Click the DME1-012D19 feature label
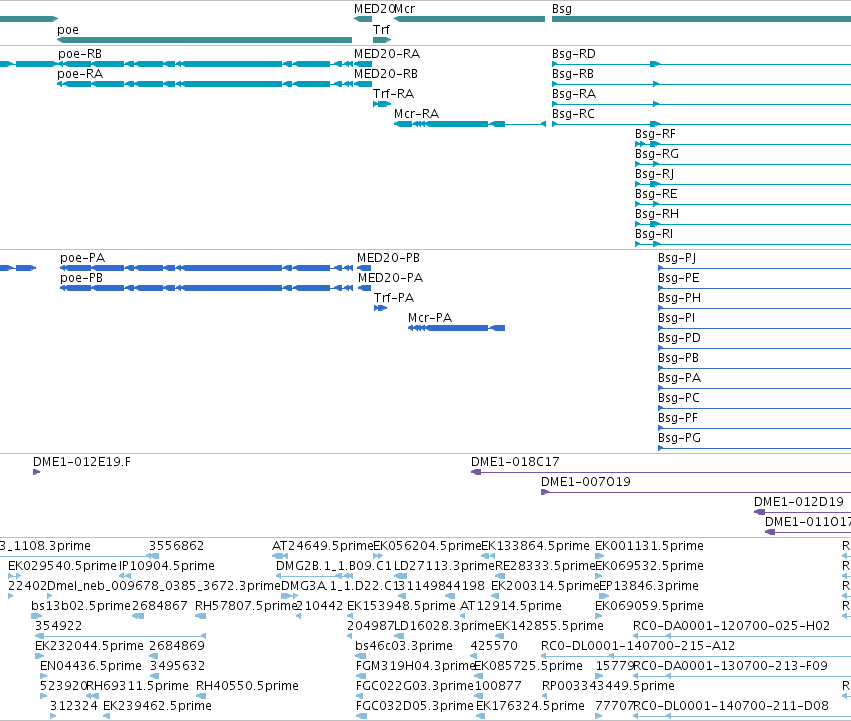Viewport: 851px width, 721px height. [x=799, y=502]
